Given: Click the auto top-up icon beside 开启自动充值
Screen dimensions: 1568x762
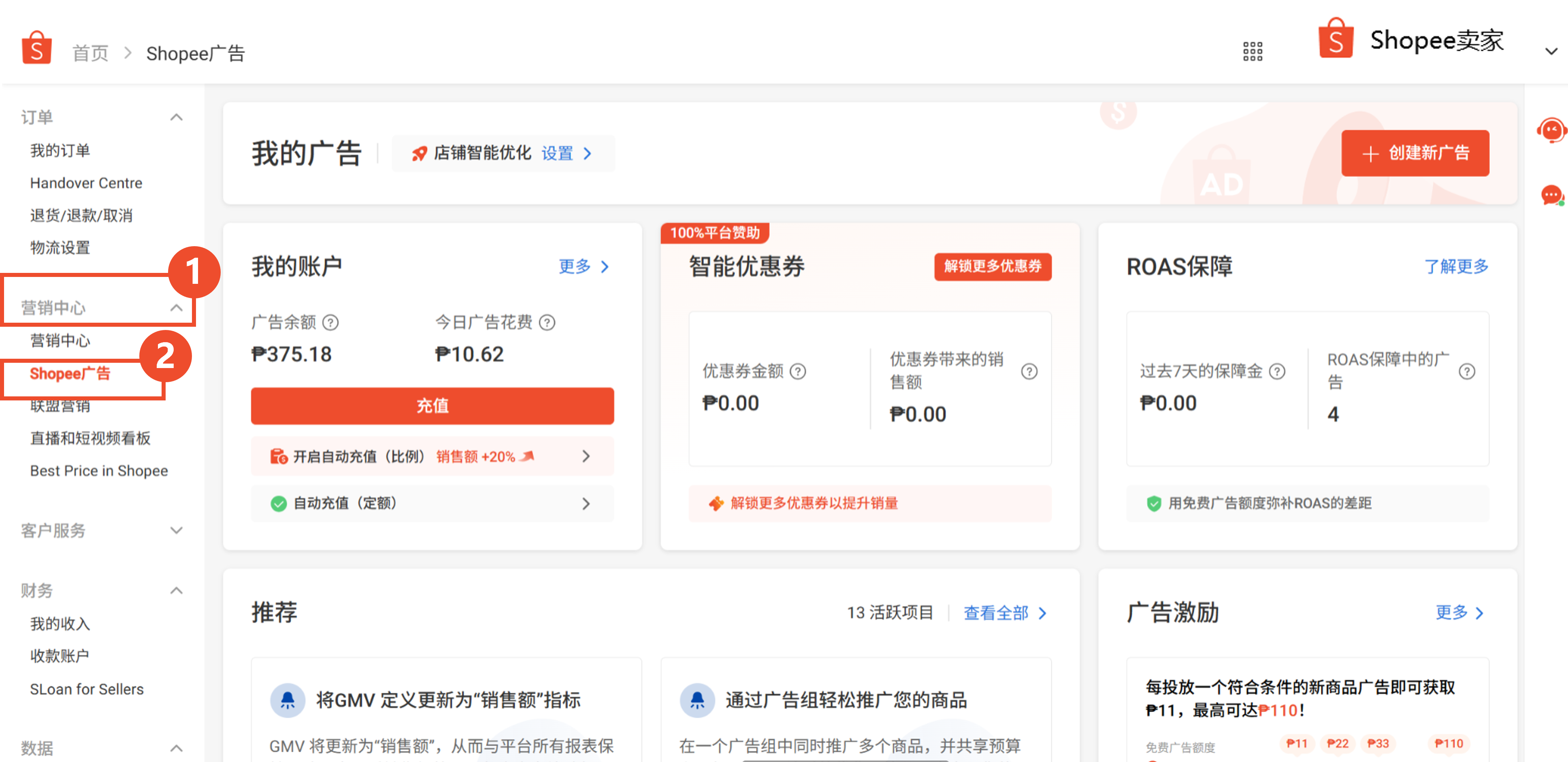Looking at the screenshot, I should point(279,456).
